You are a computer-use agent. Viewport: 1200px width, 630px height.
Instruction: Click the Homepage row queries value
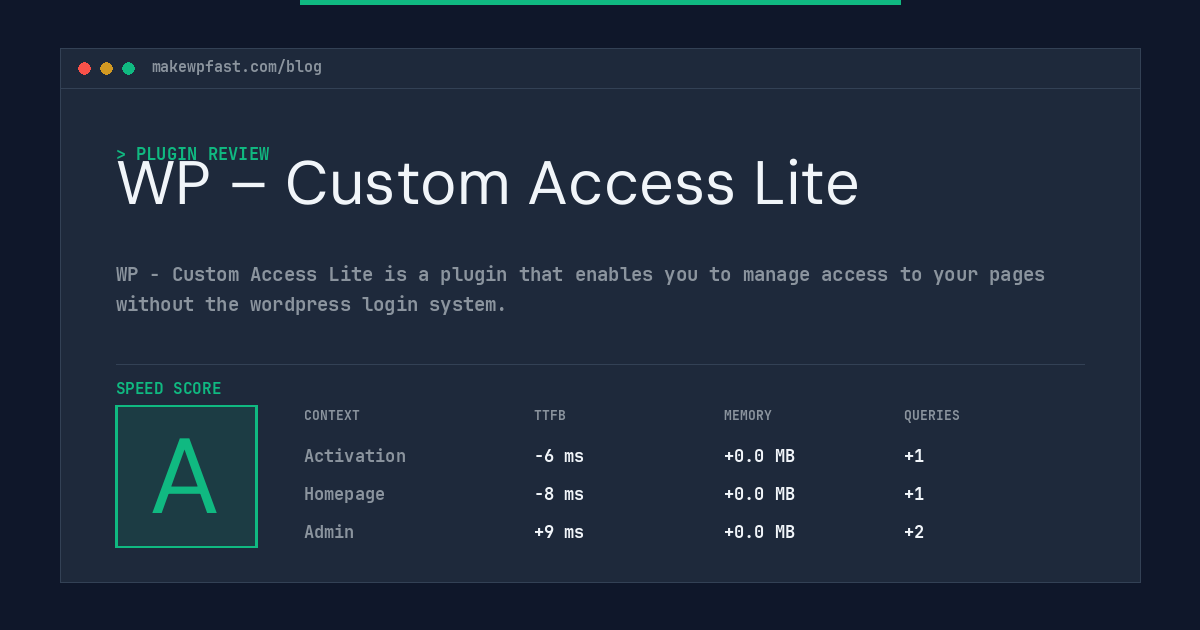coord(914,494)
